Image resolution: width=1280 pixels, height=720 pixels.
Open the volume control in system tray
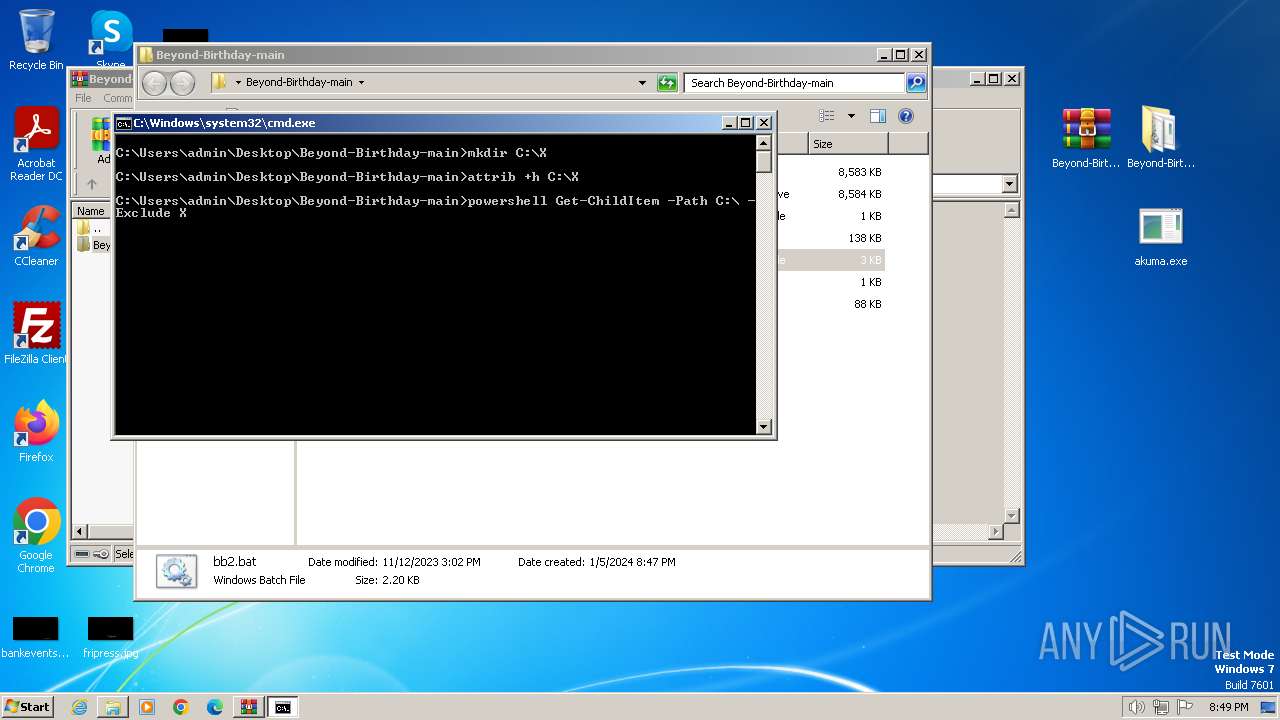pyautogui.click(x=1137, y=707)
